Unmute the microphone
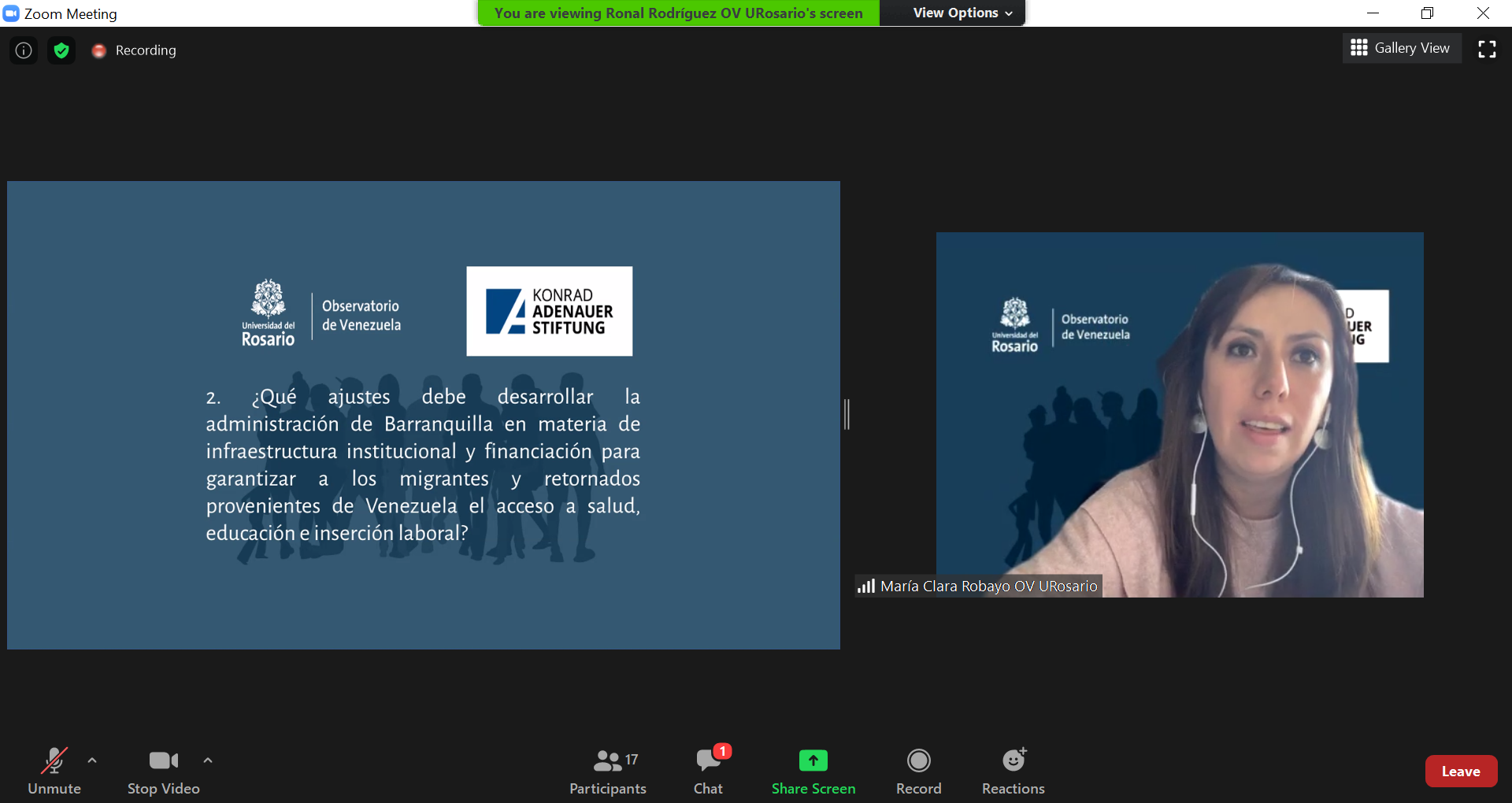 (54, 771)
